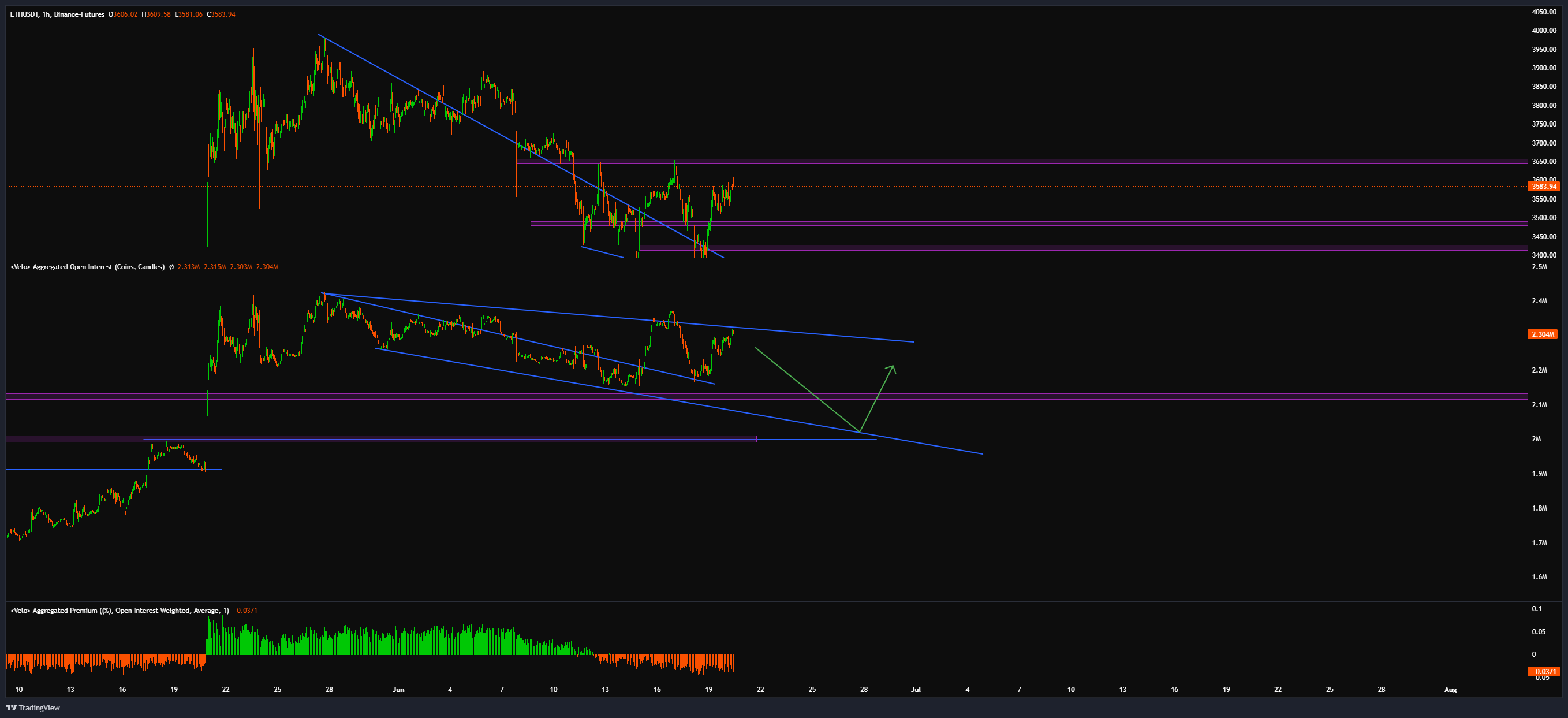This screenshot has width=1568, height=718.
Task: Click the premium value tag -0.0371
Action: coord(1544,672)
